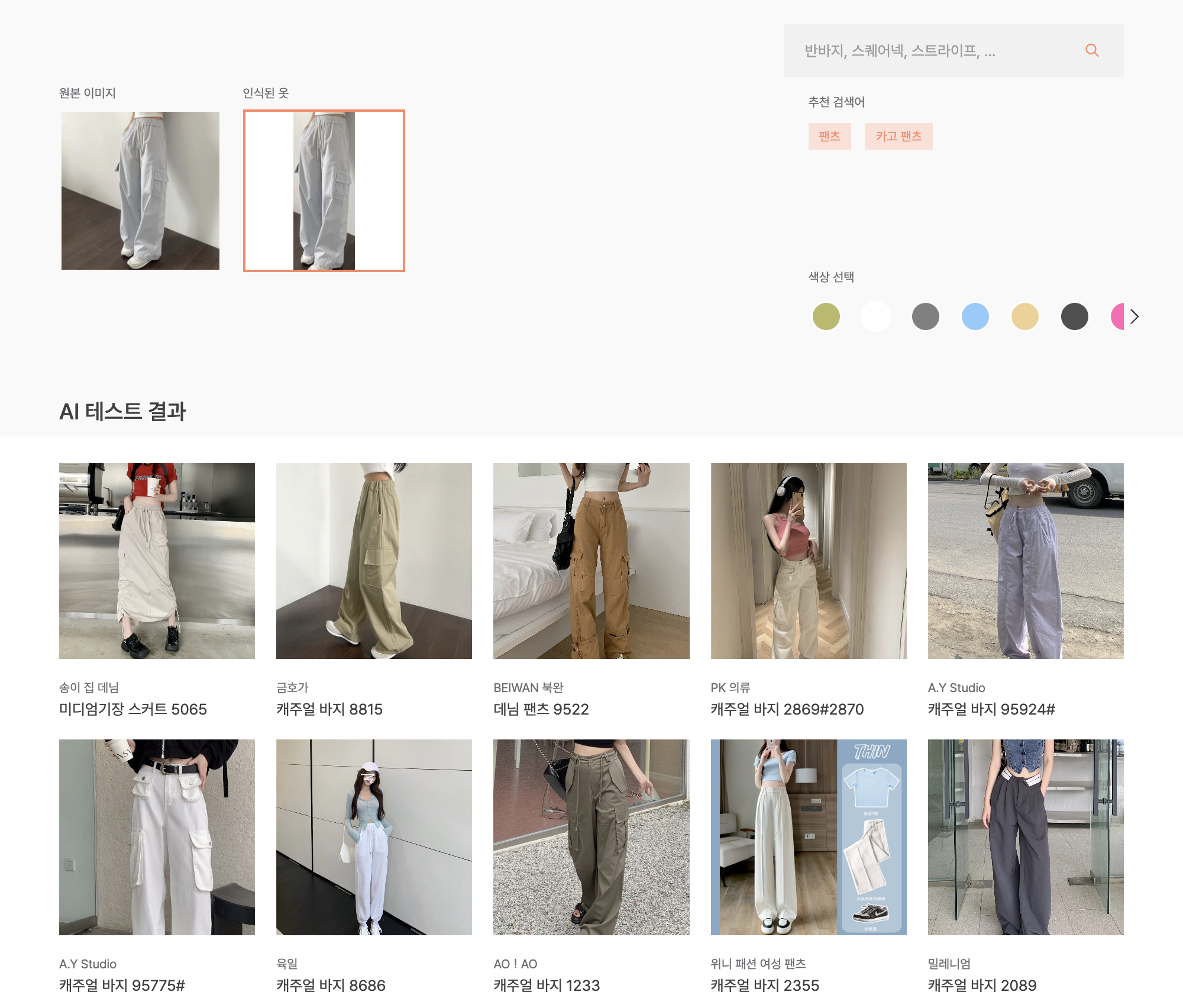The image size is (1183, 1008).
Task: Pick the dark charcoal color swatch
Action: point(1074,316)
